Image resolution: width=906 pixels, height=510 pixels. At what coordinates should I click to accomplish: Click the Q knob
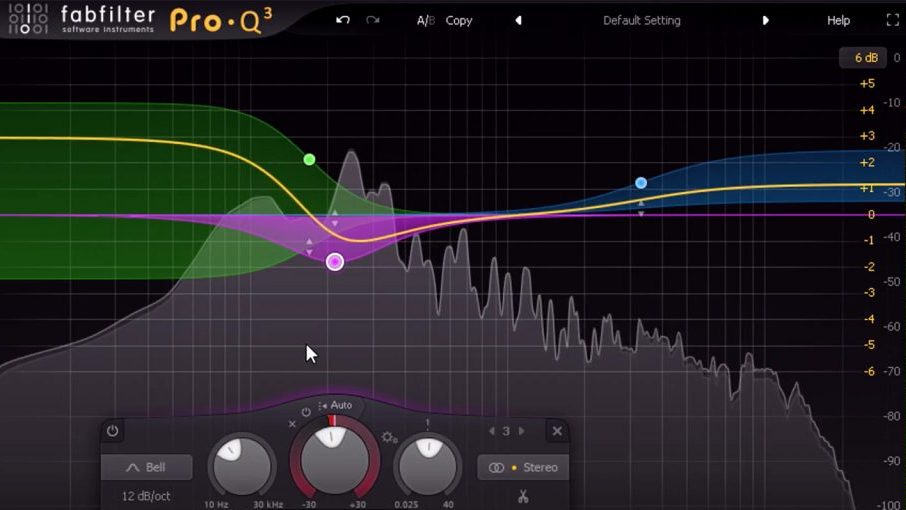[428, 467]
